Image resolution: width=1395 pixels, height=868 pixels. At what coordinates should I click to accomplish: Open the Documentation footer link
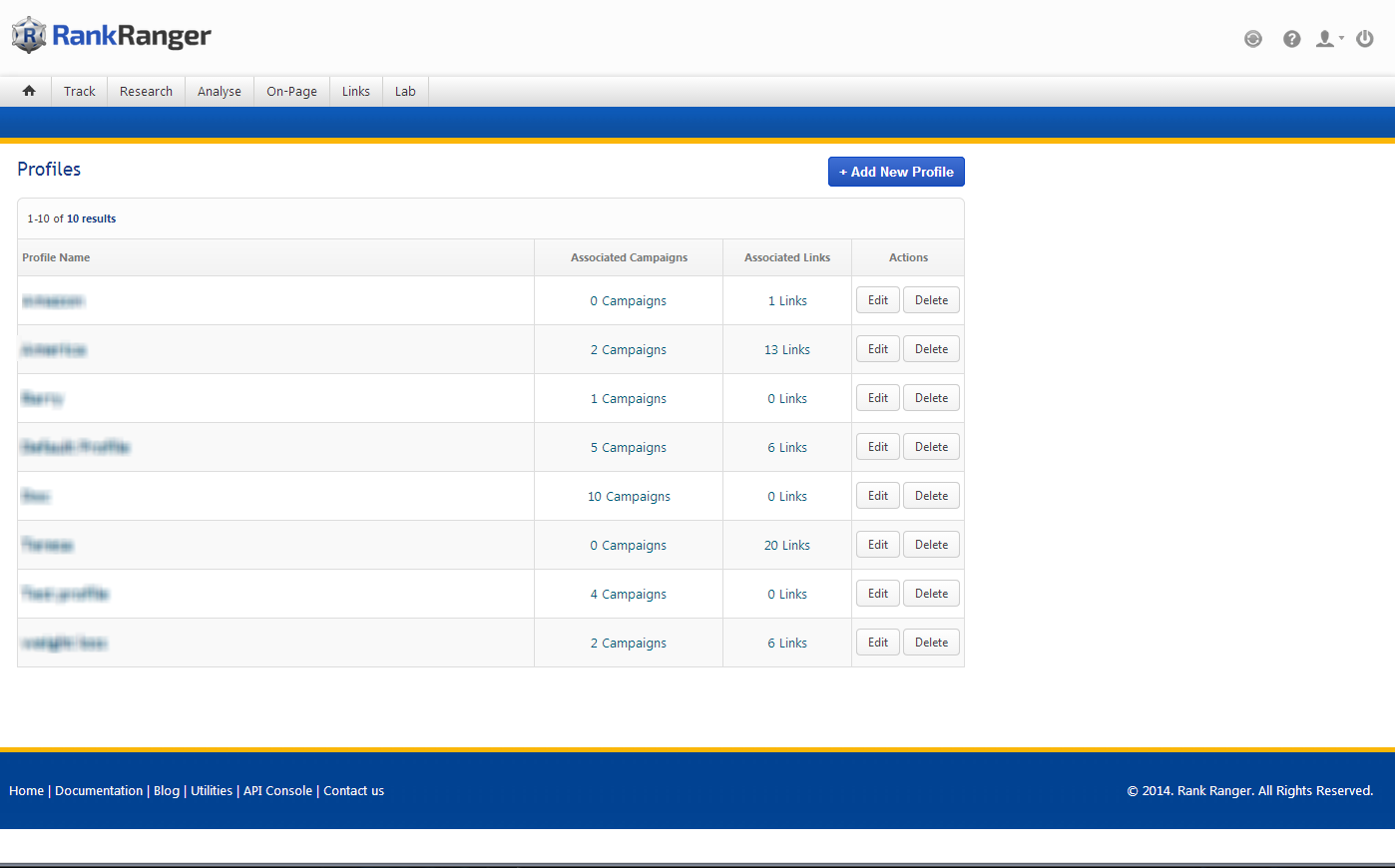click(99, 790)
